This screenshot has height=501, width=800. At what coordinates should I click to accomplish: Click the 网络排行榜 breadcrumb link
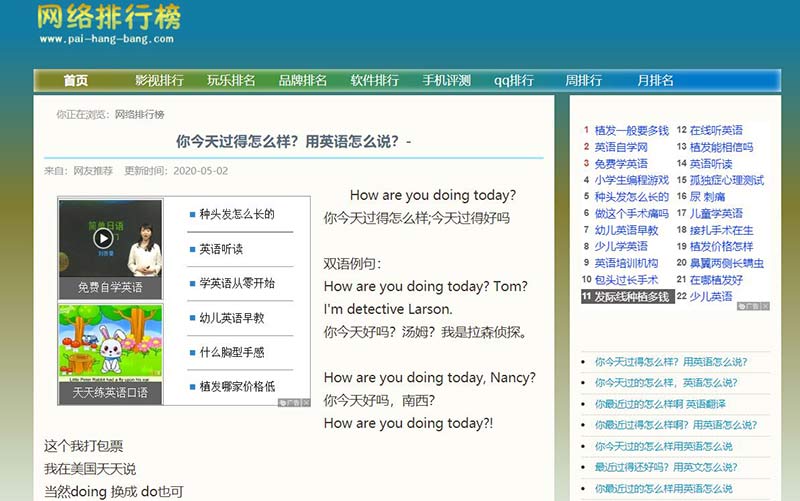(139, 114)
